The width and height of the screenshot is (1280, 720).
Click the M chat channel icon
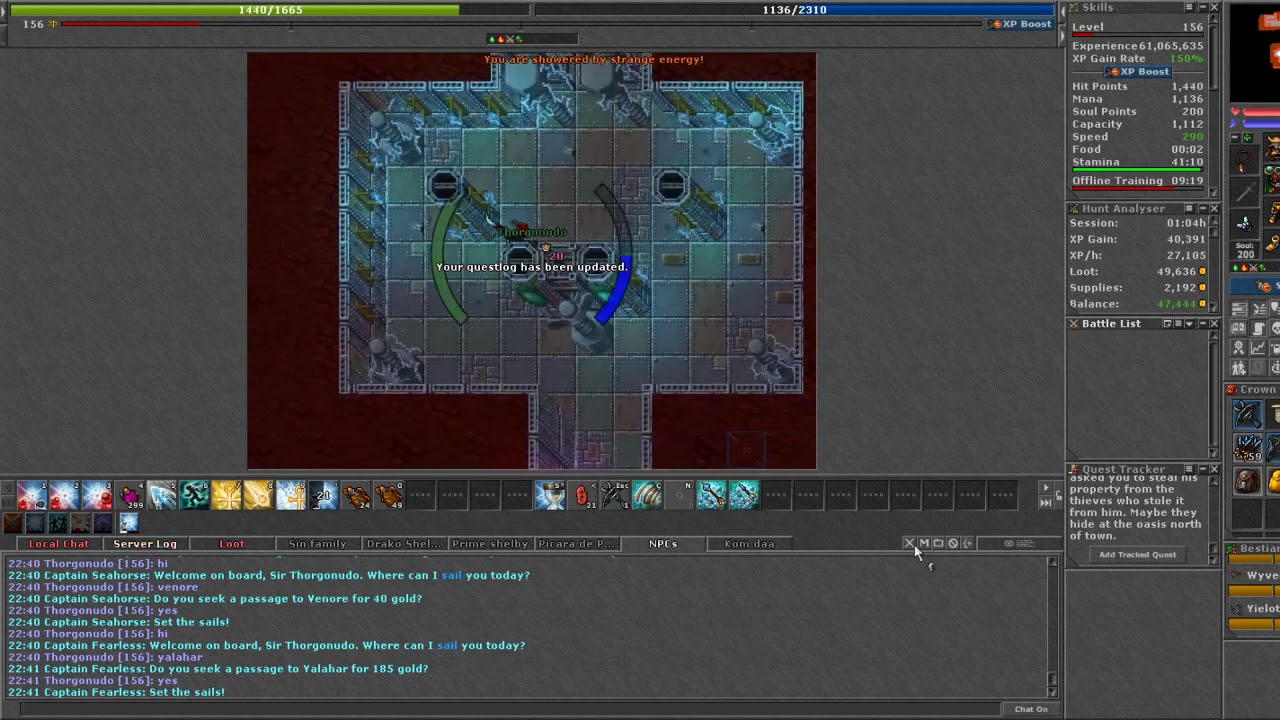point(924,544)
